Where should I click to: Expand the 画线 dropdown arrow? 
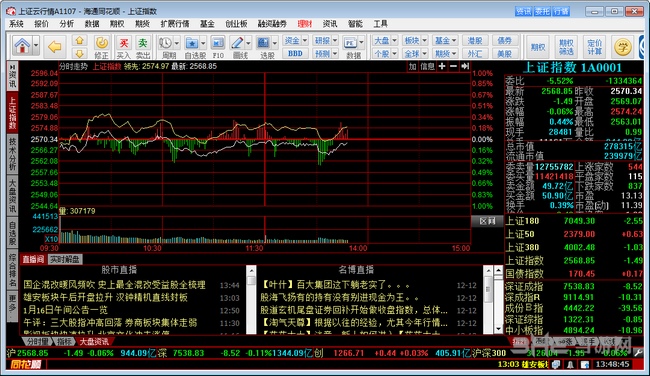click(x=248, y=43)
